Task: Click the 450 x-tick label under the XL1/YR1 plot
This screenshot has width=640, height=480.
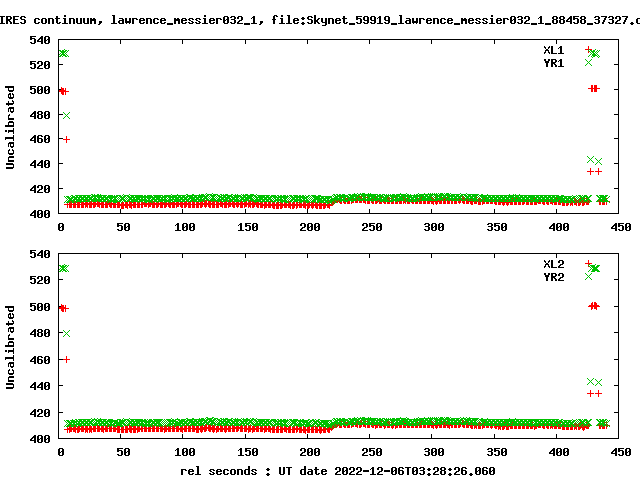Action: click(x=621, y=227)
